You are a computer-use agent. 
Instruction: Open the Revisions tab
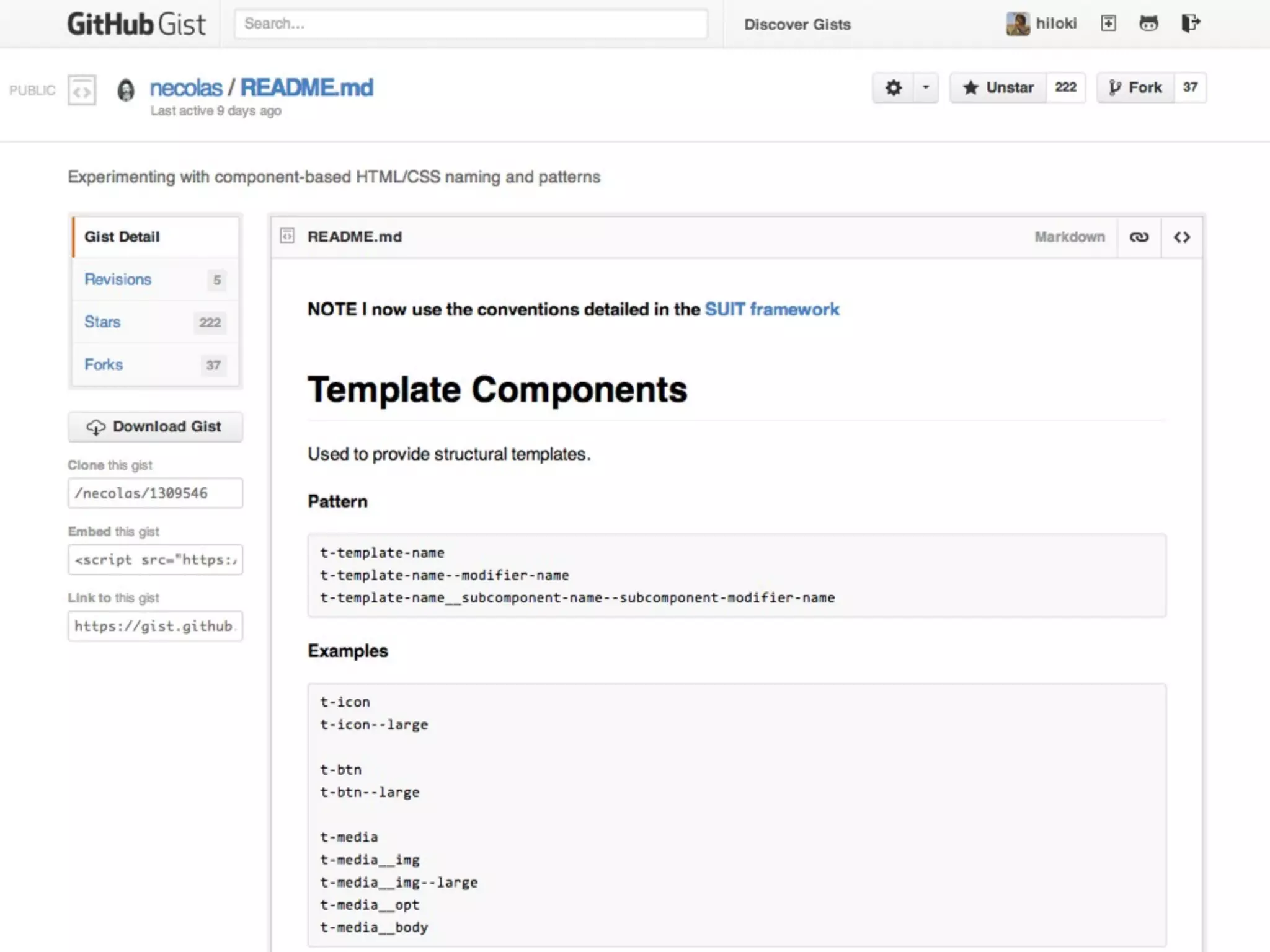tap(155, 280)
